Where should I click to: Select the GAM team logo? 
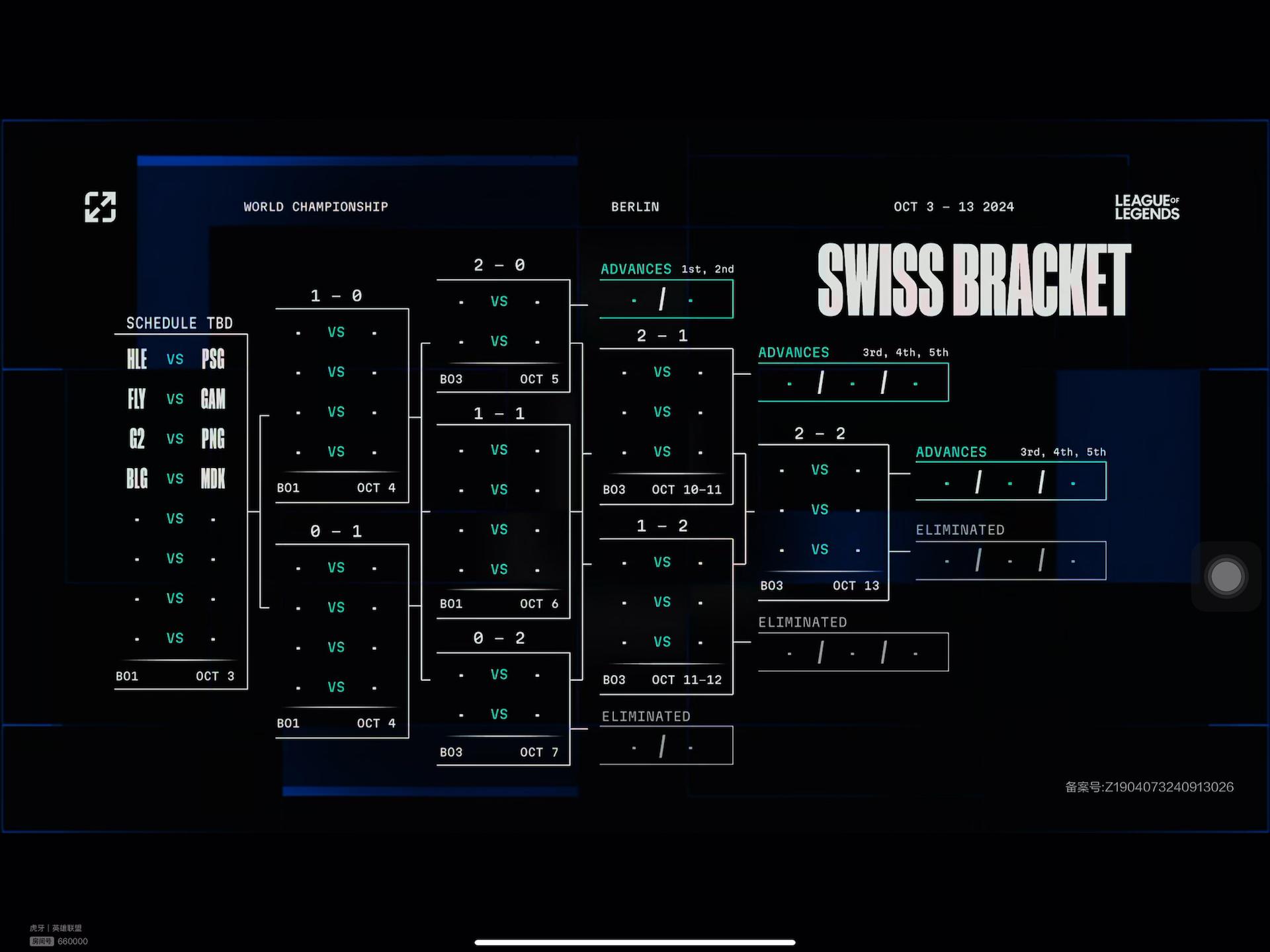213,399
